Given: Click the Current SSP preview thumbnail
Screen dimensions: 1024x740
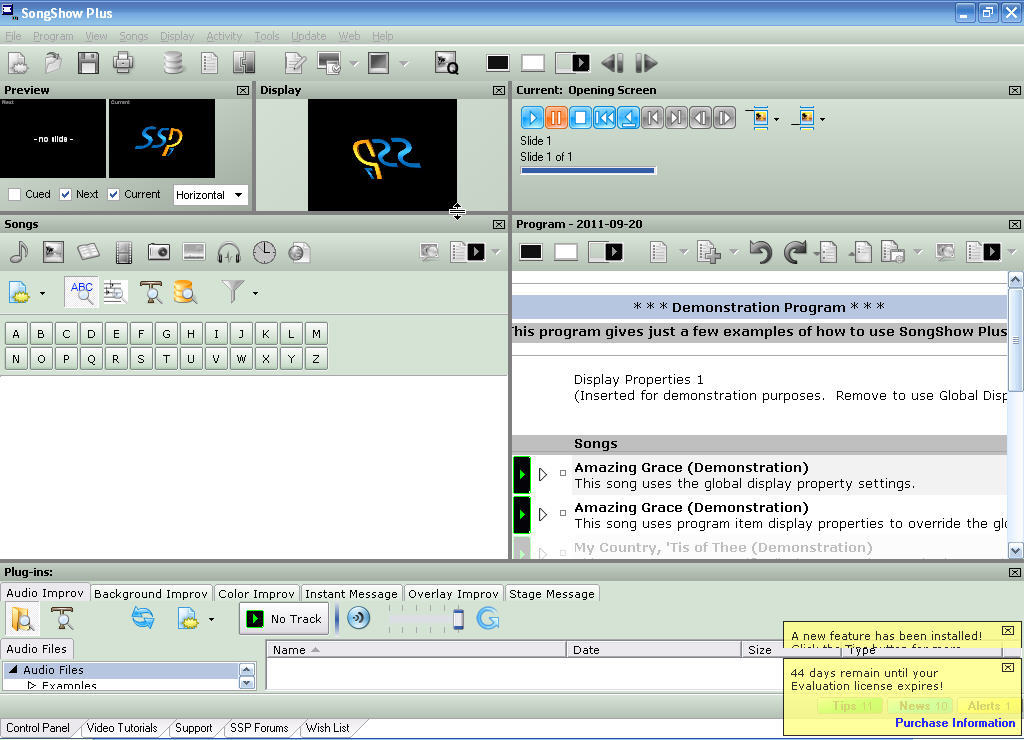Looking at the screenshot, I should (x=161, y=138).
